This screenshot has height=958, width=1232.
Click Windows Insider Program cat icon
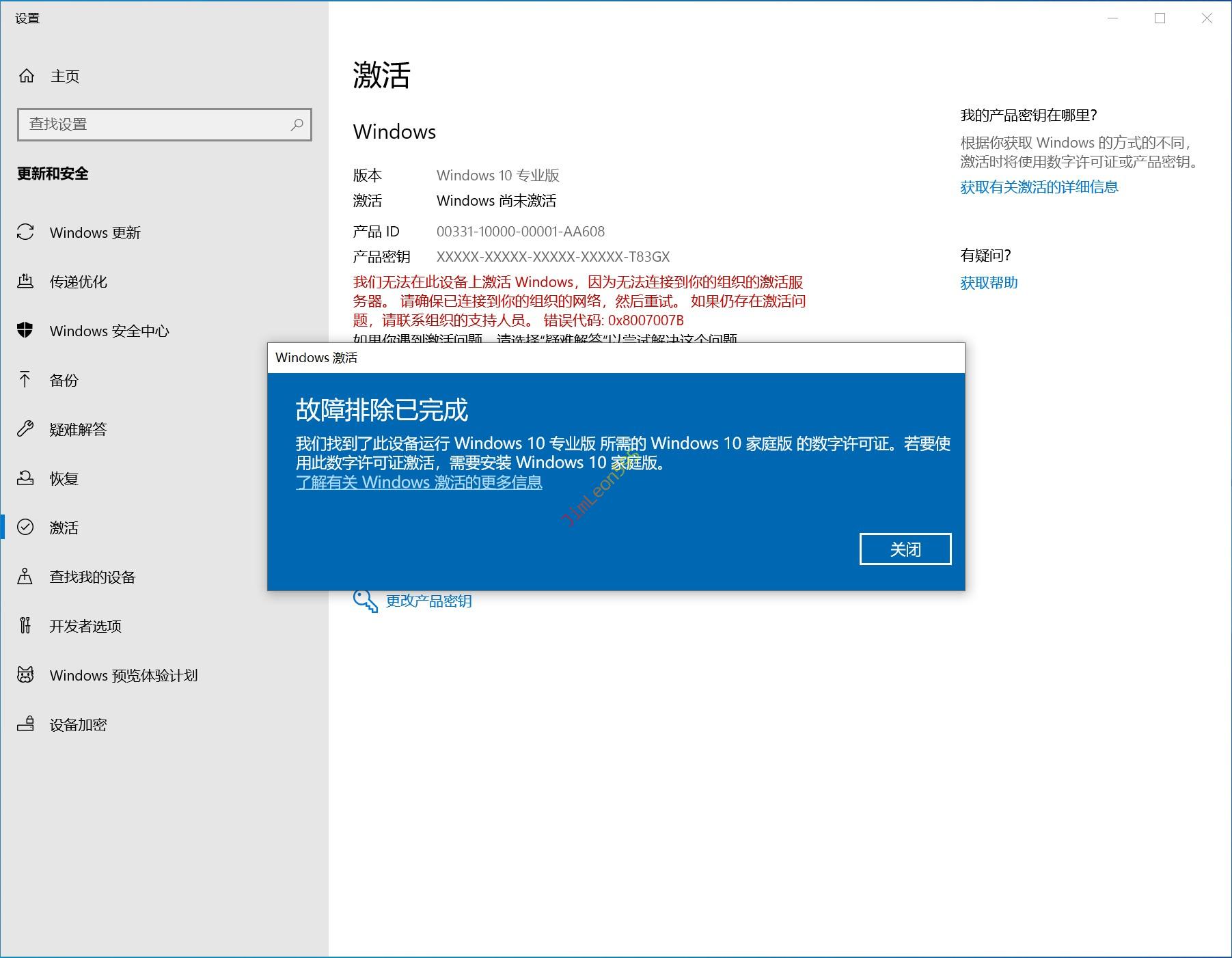[x=25, y=675]
